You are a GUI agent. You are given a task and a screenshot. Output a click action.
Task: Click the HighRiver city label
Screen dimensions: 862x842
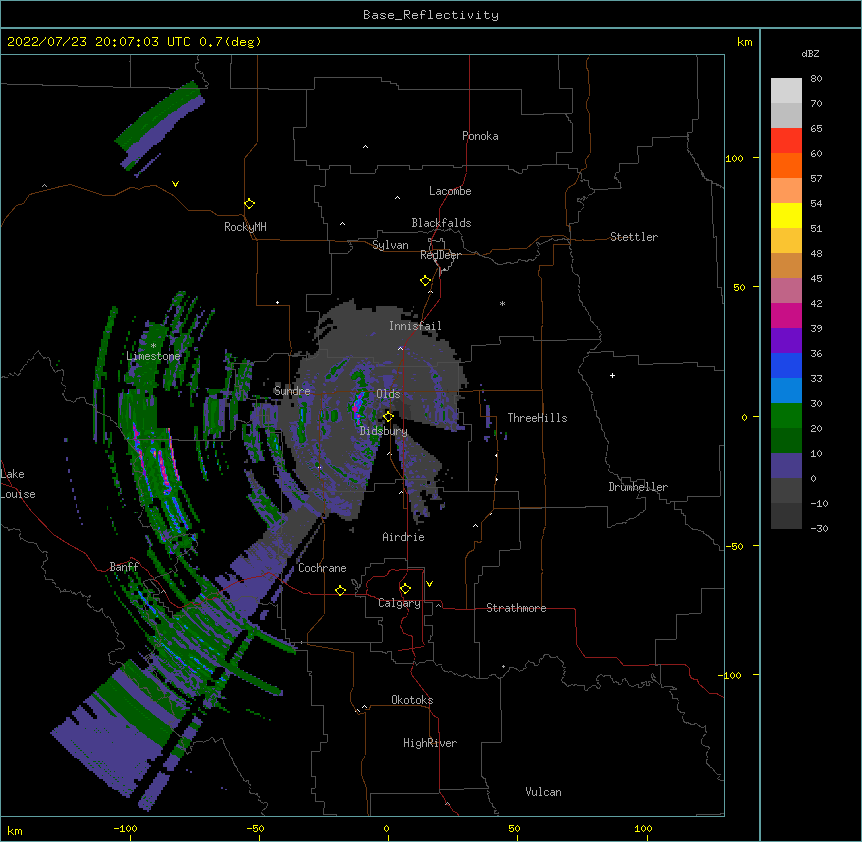pos(430,743)
